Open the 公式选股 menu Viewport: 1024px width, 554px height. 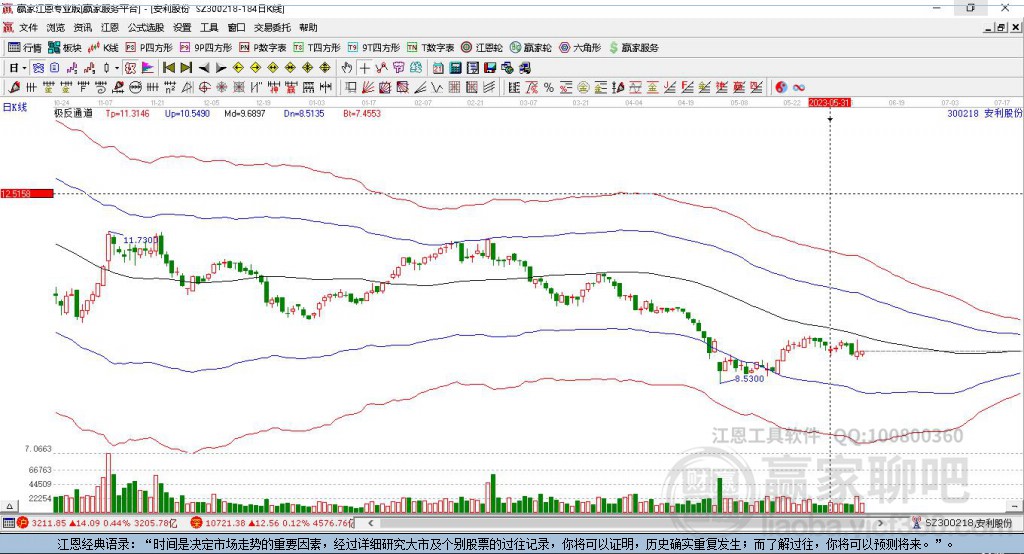pyautogui.click(x=146, y=27)
